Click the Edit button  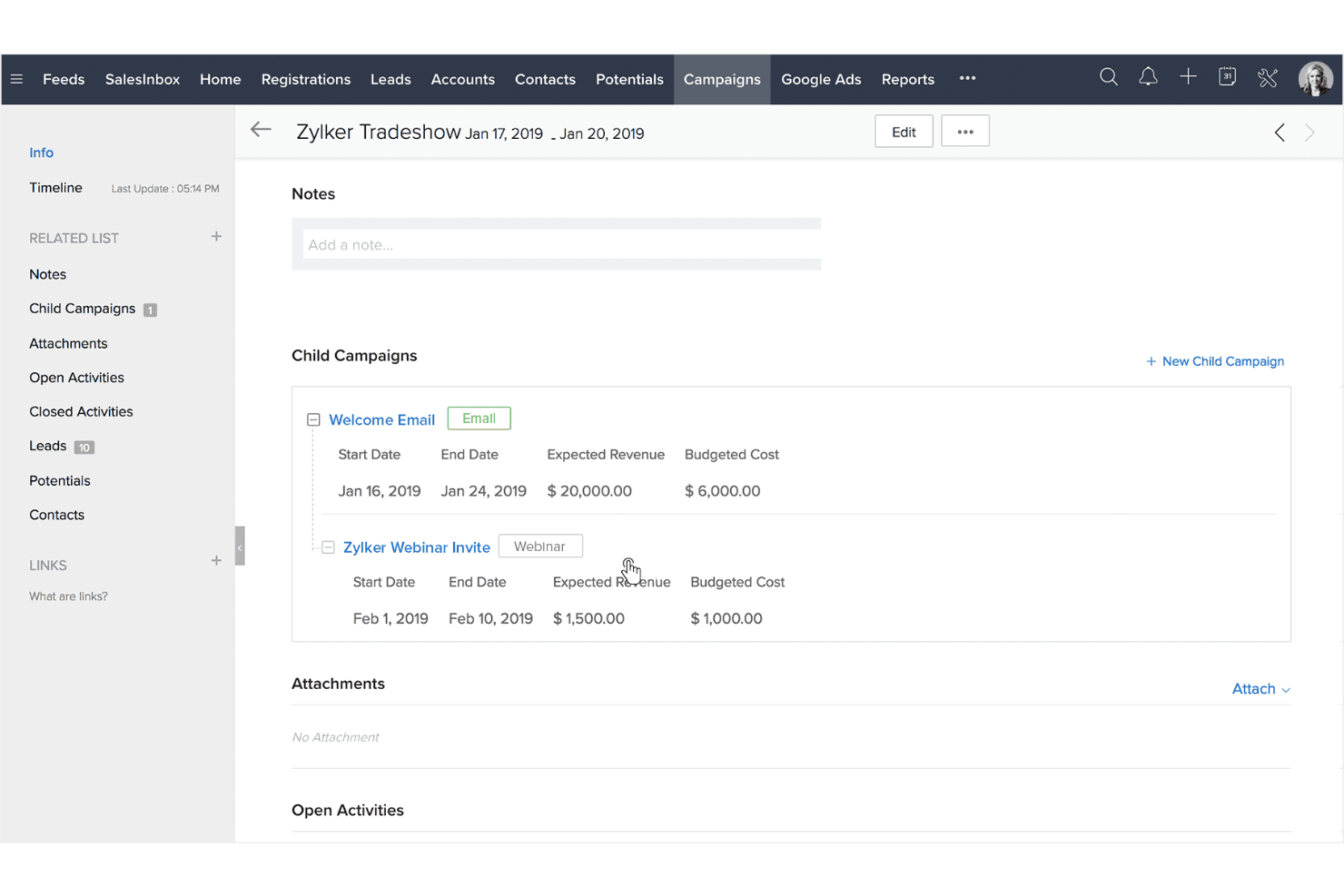tap(904, 132)
